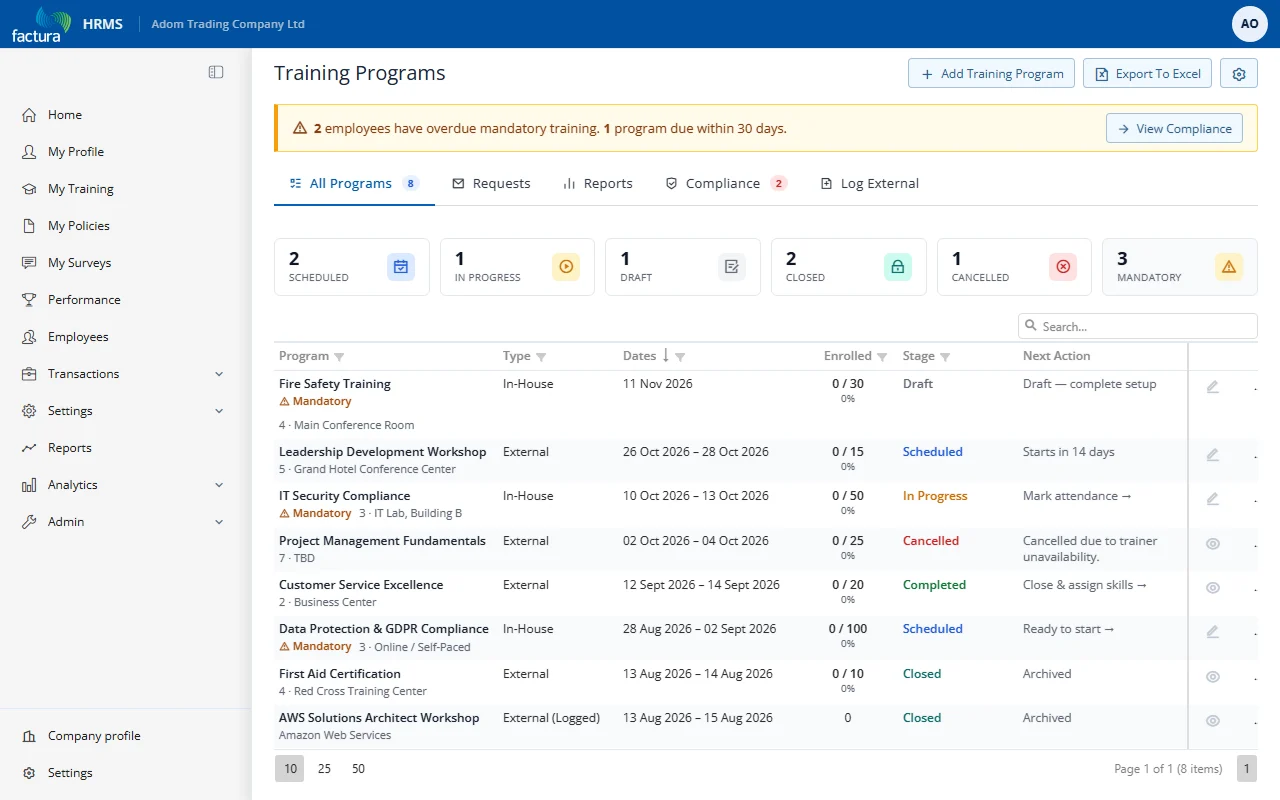Click the factura logo
Screen dimensions: 1280x800
[41, 24]
